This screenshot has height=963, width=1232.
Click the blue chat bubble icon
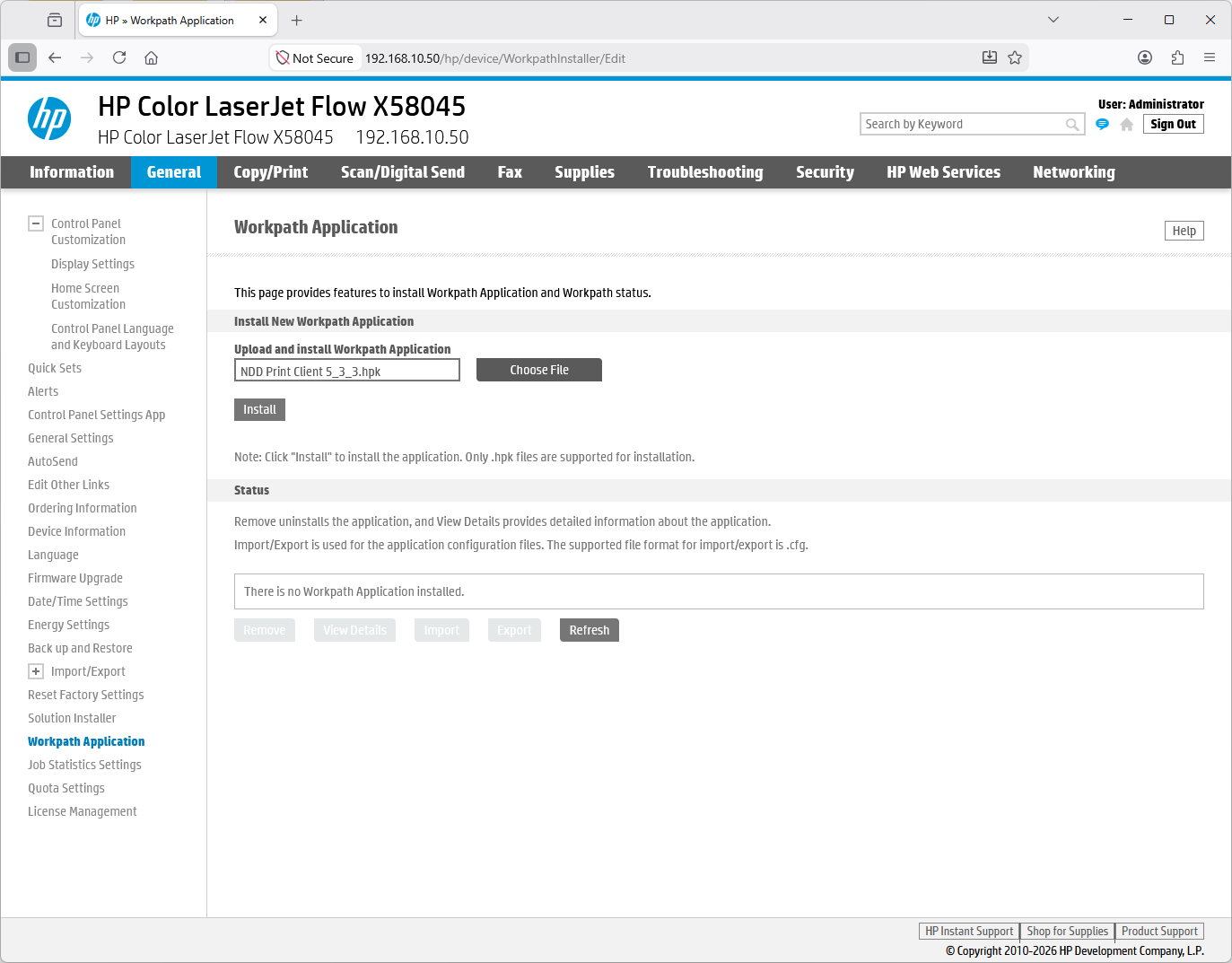click(x=1102, y=125)
